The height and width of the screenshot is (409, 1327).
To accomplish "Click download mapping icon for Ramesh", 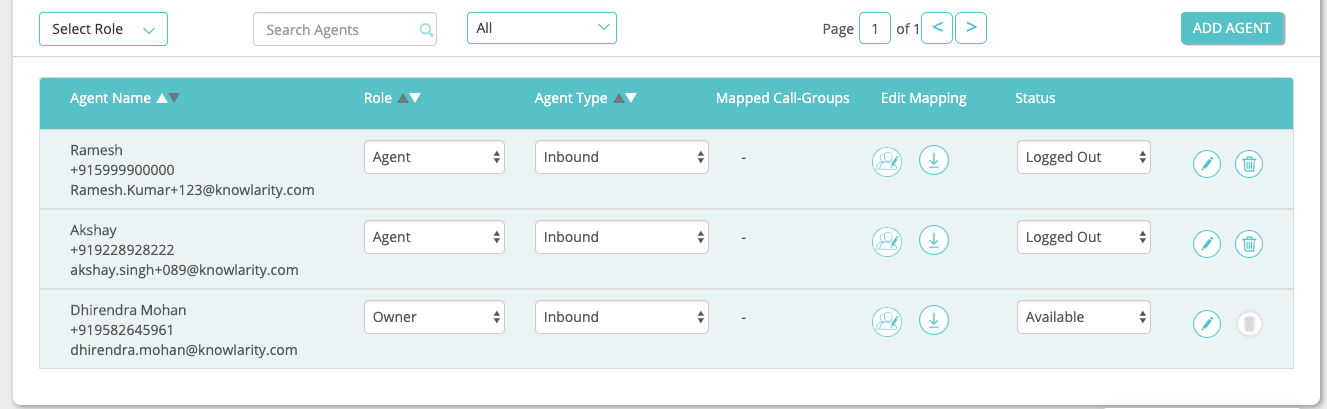I will tap(933, 161).
